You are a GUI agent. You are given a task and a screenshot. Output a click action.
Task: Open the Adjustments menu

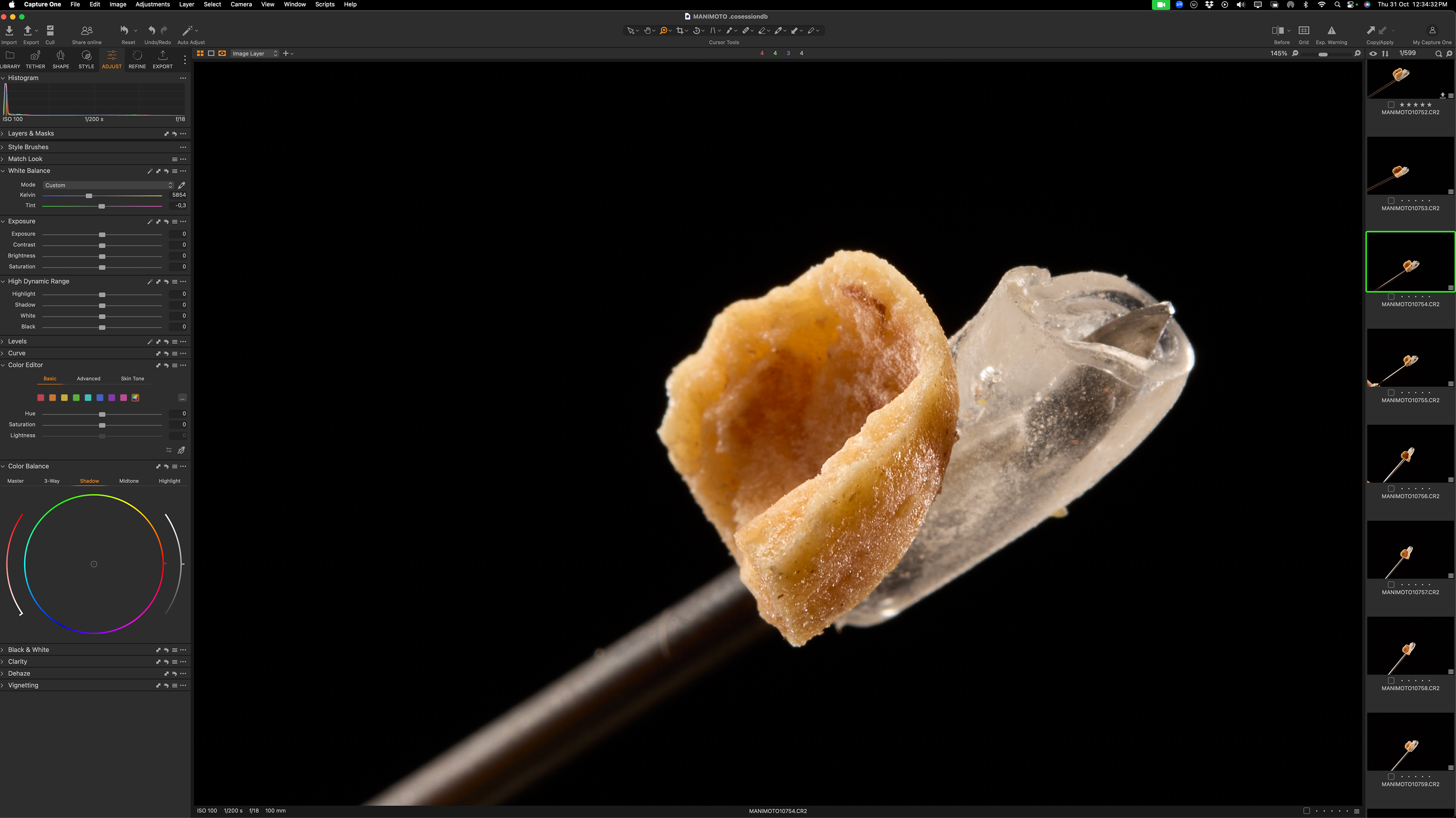click(x=152, y=5)
